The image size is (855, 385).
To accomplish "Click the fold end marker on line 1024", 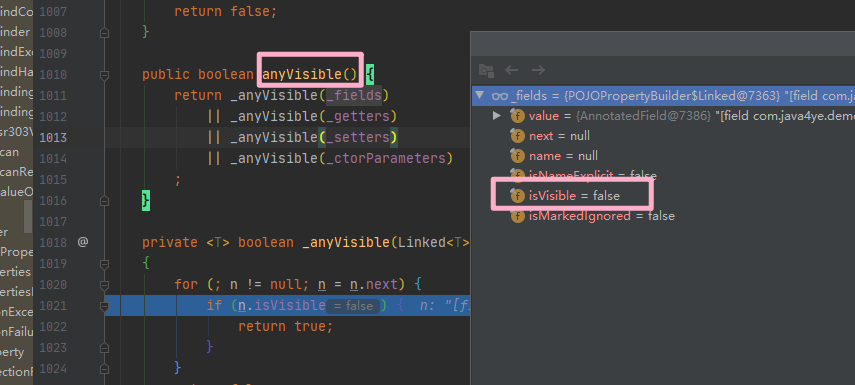I will (x=104, y=369).
